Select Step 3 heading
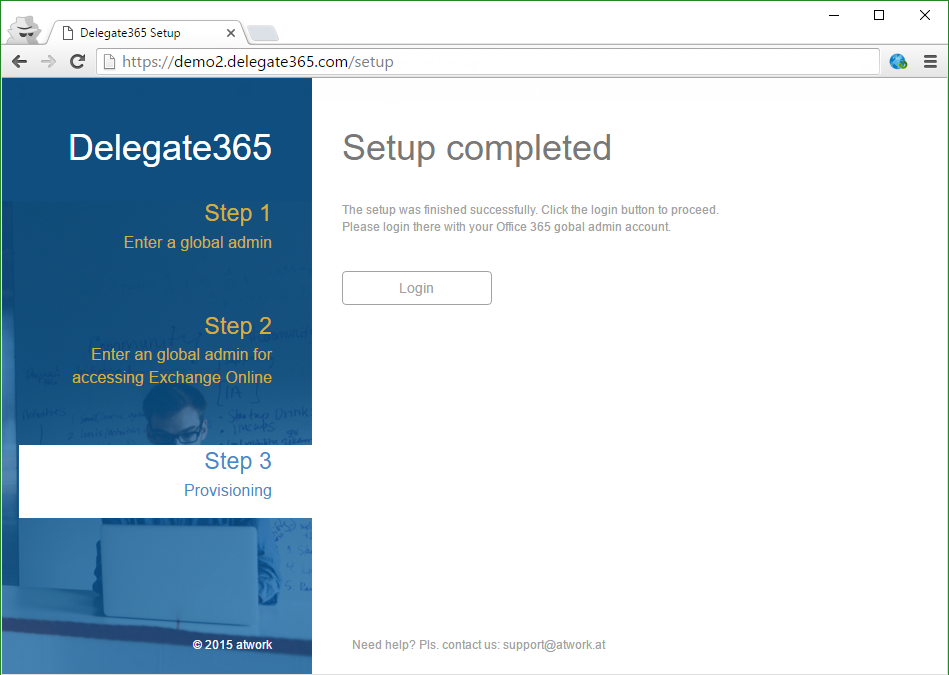Viewport: 949px width, 675px height. [238, 461]
